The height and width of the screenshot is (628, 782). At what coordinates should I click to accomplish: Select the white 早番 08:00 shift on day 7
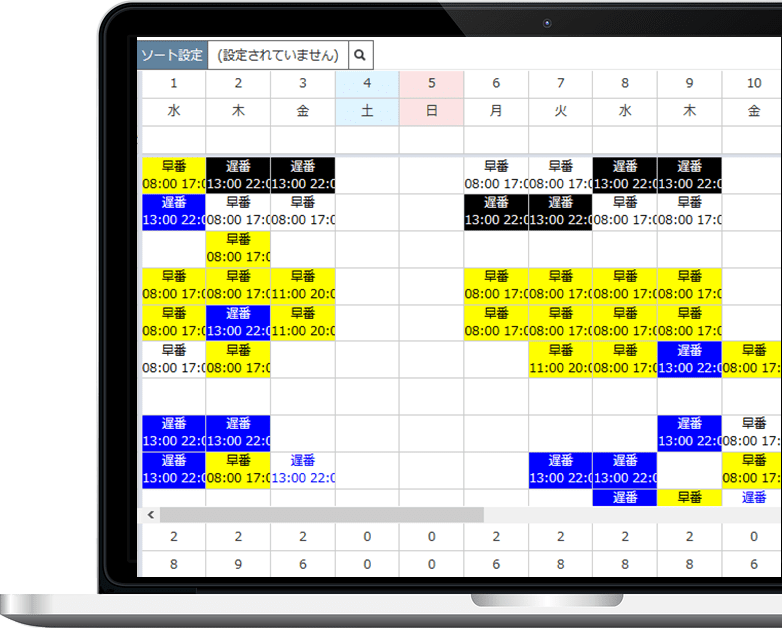tap(561, 175)
